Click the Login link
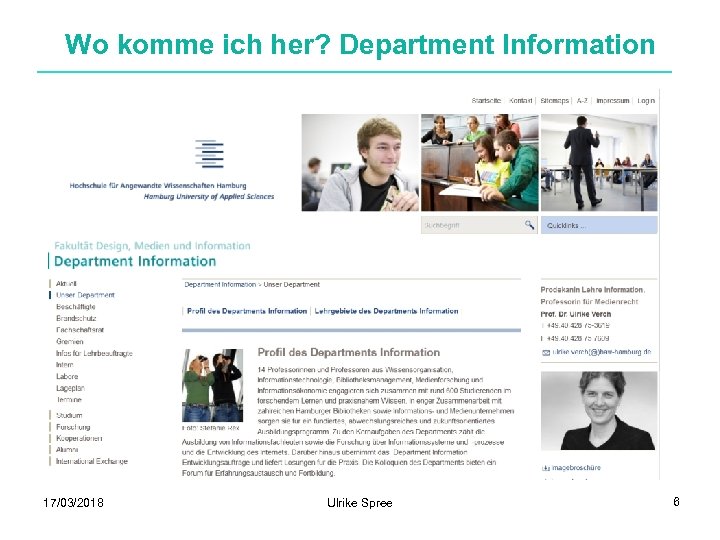Viewport: 720px width, 540px height. point(646,101)
